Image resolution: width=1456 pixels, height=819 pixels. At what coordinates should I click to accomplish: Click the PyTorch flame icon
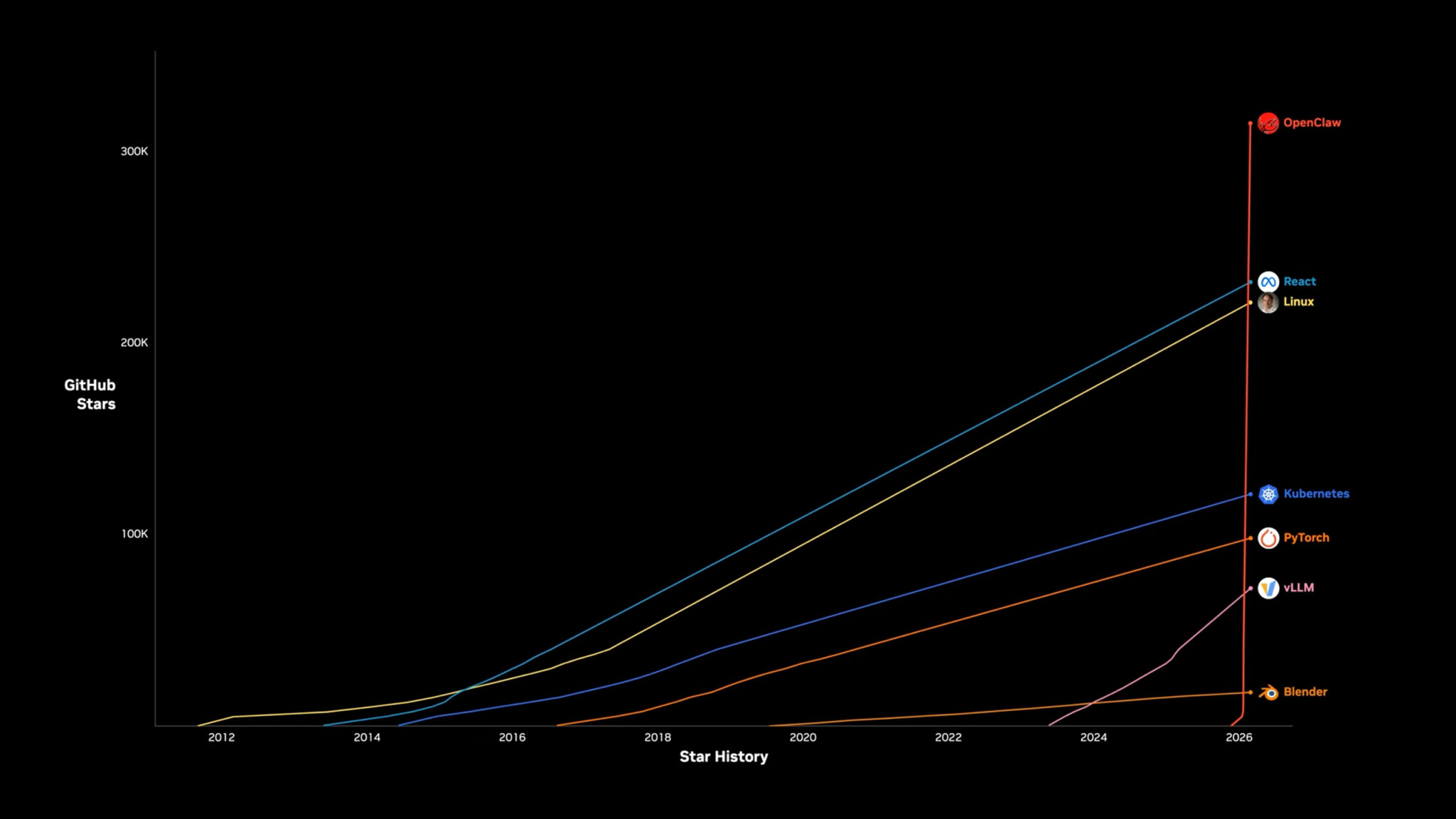(1268, 538)
